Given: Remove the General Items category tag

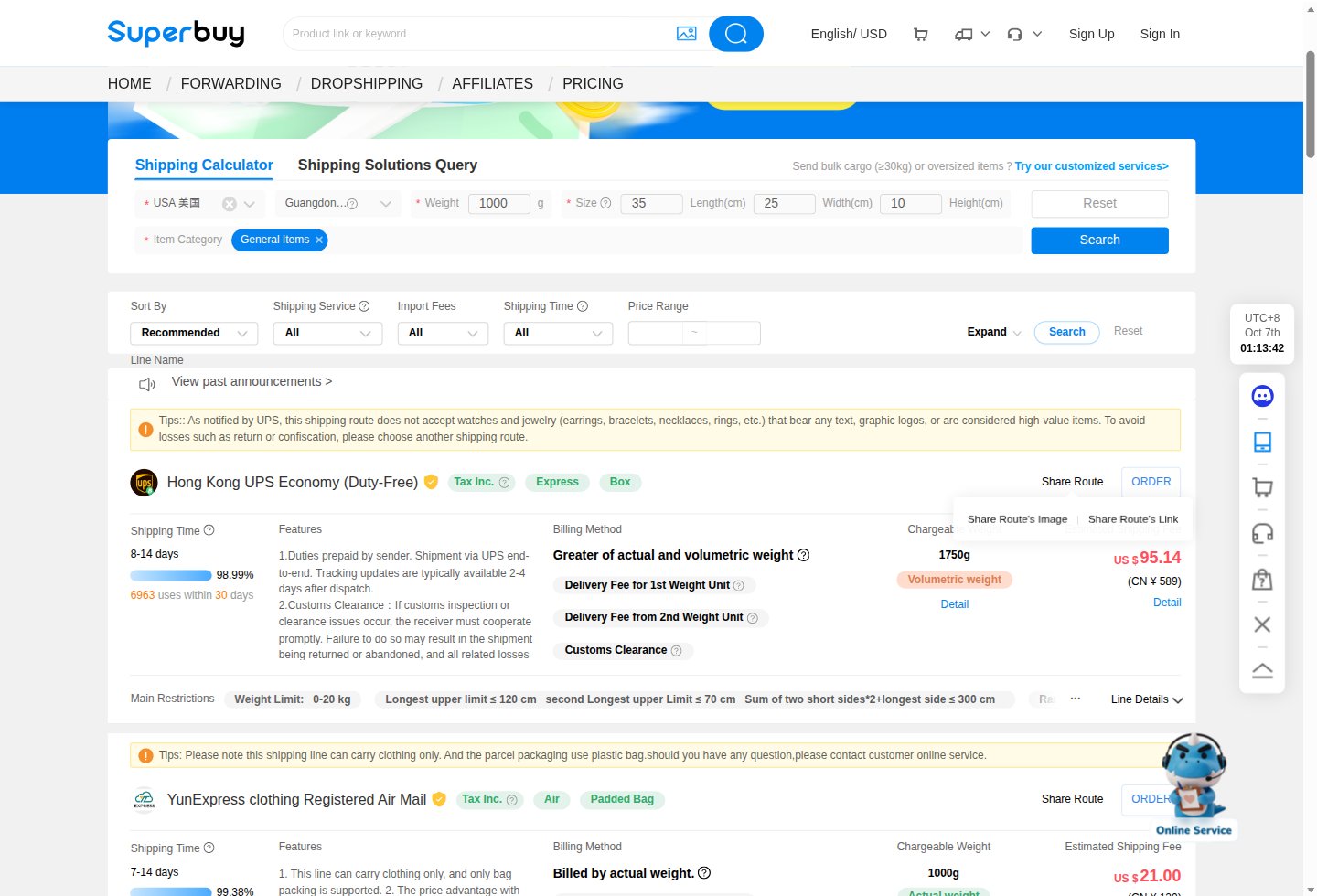Looking at the screenshot, I should point(319,240).
